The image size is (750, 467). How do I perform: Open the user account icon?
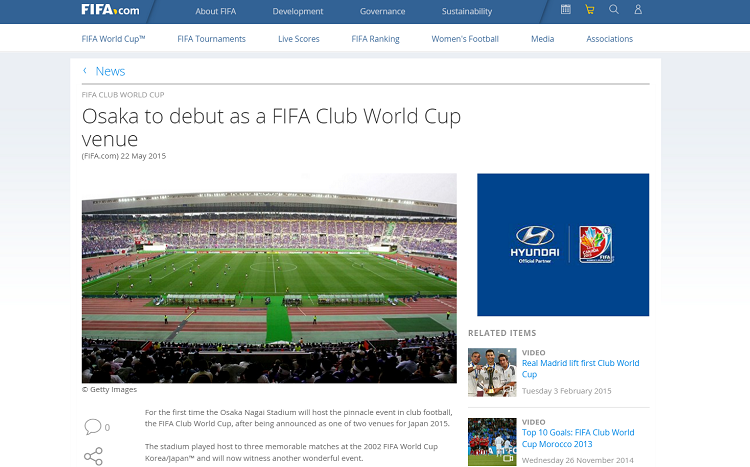coord(638,9)
